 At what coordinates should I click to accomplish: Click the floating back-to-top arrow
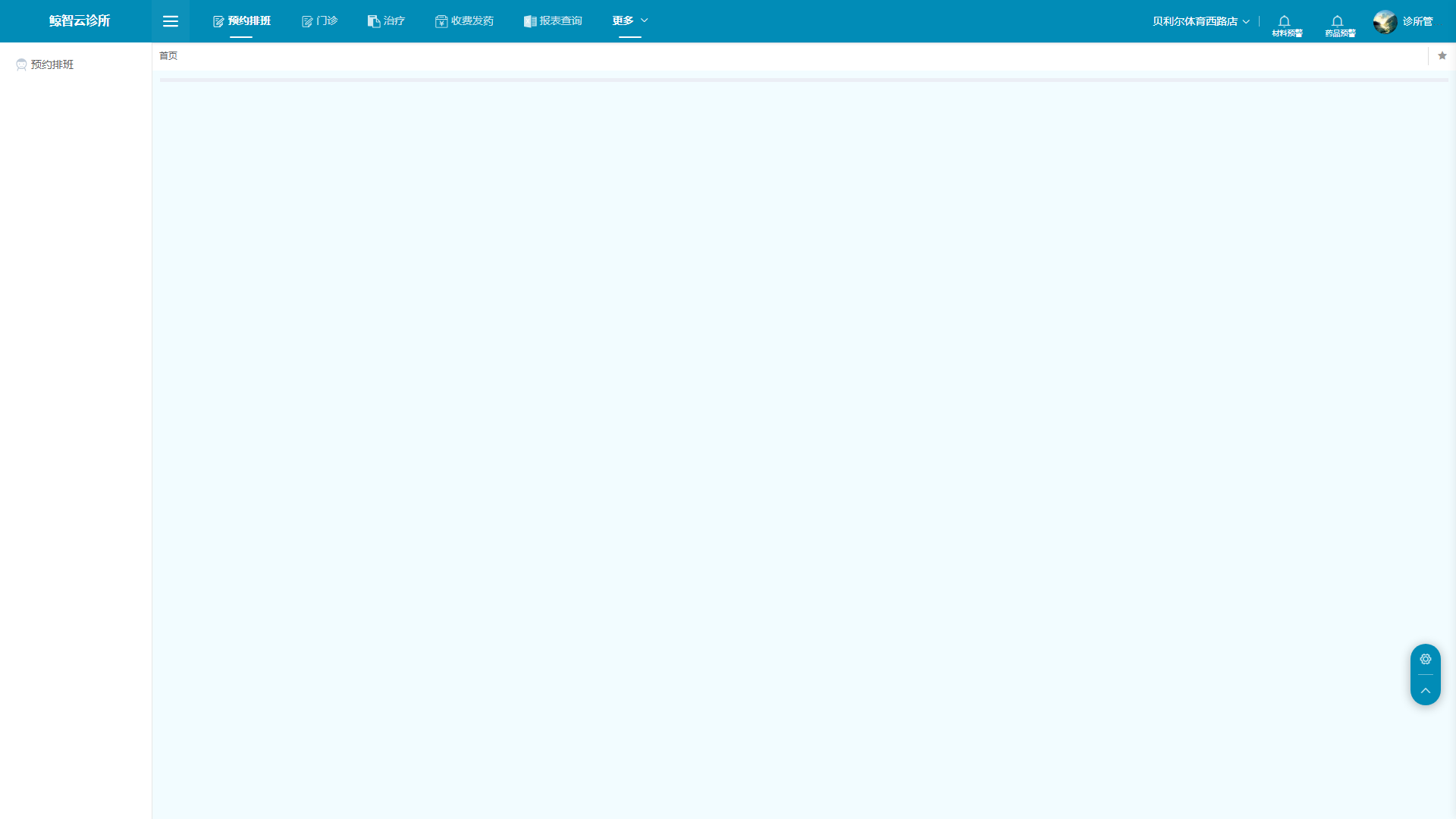[1426, 691]
